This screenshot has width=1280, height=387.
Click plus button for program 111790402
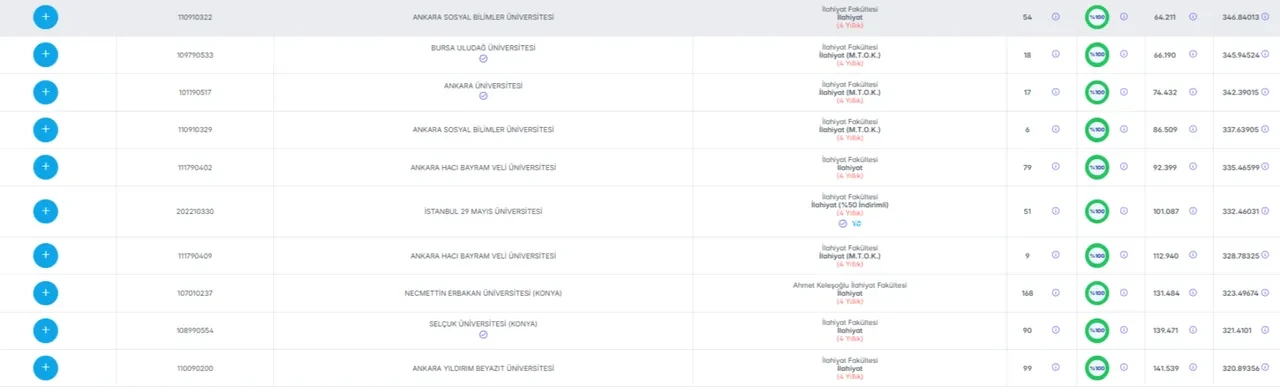[x=46, y=167]
